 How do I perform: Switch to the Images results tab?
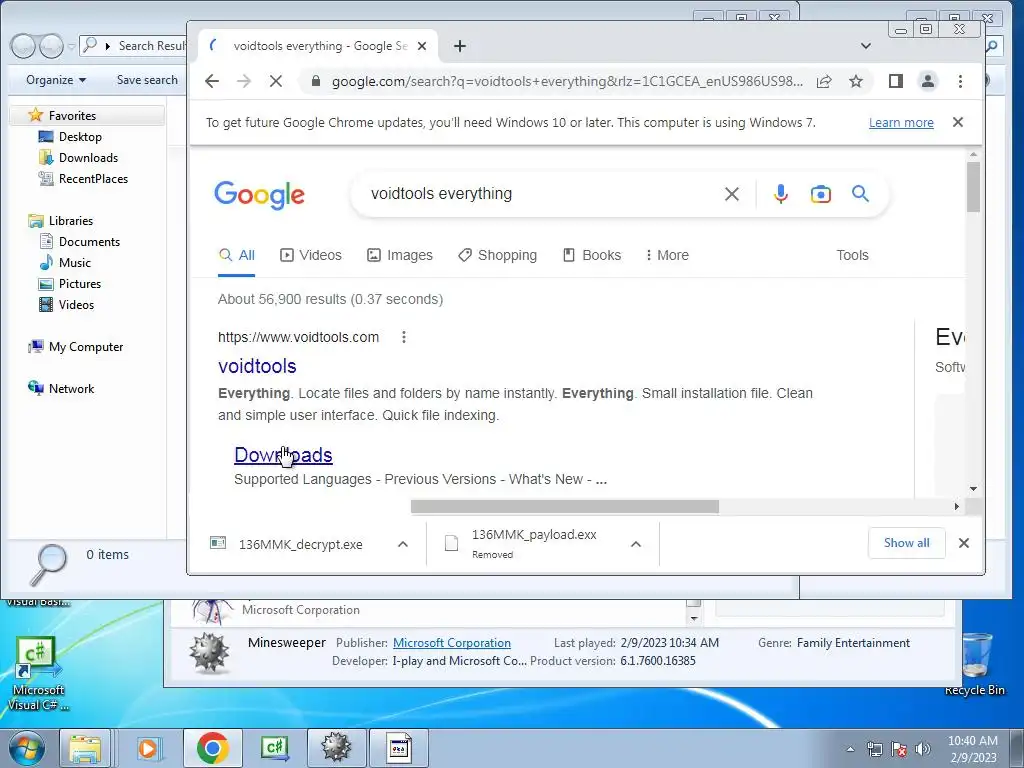[x=400, y=255]
